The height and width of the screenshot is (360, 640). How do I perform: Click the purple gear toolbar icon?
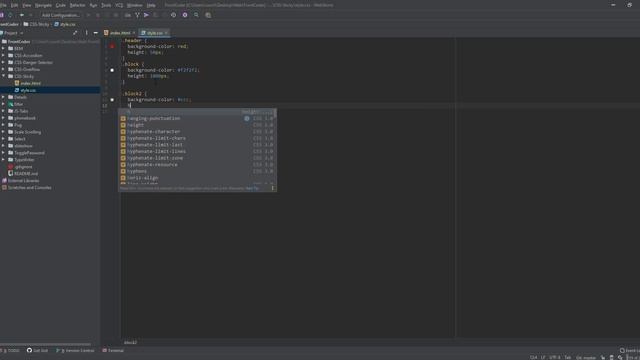(185, 15)
